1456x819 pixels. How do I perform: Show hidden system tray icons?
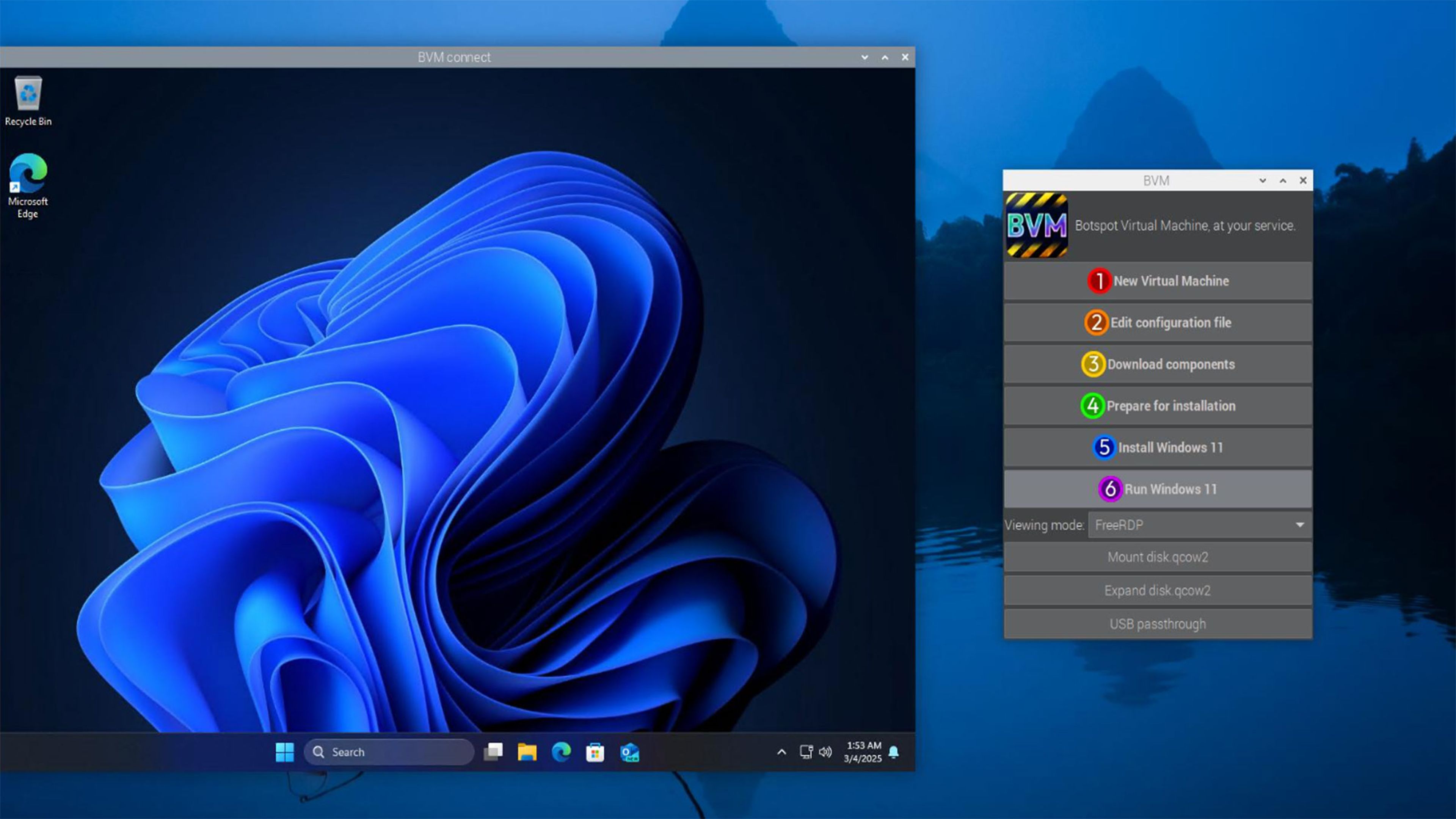click(x=782, y=752)
